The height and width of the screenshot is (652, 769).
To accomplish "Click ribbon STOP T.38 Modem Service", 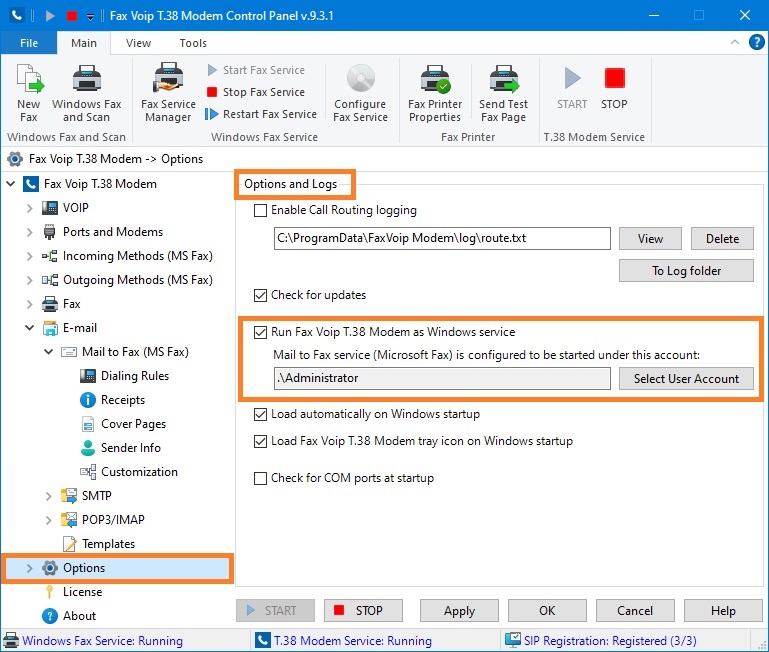I will tap(614, 88).
